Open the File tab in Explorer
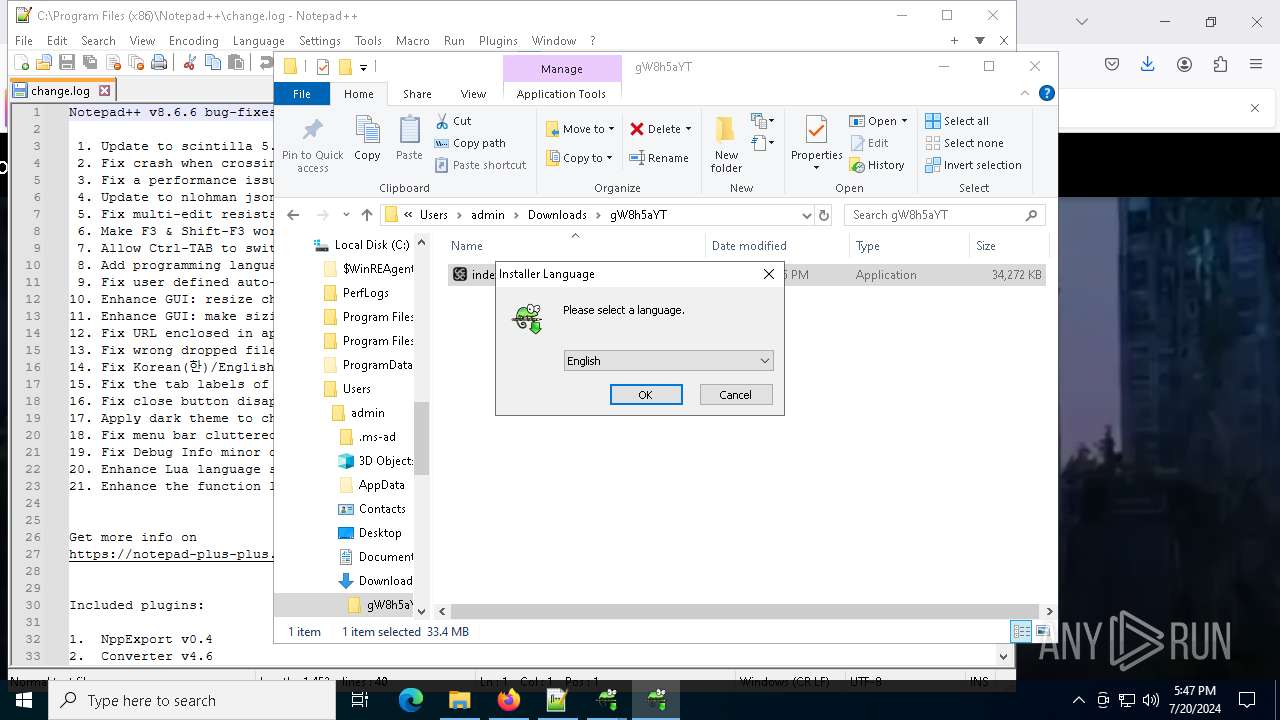This screenshot has width=1280, height=720. (x=302, y=94)
